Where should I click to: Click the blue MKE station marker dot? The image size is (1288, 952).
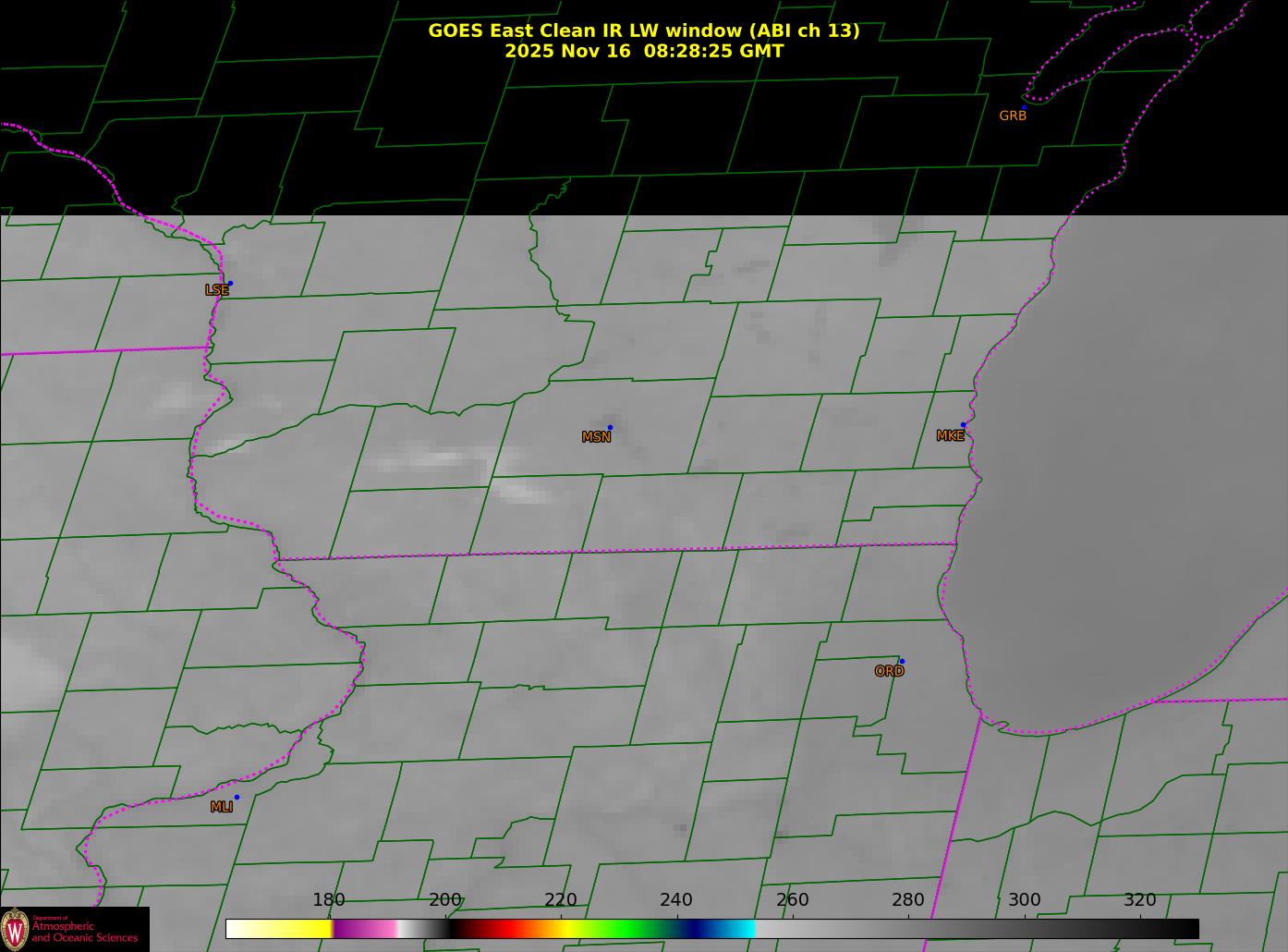pos(963,425)
